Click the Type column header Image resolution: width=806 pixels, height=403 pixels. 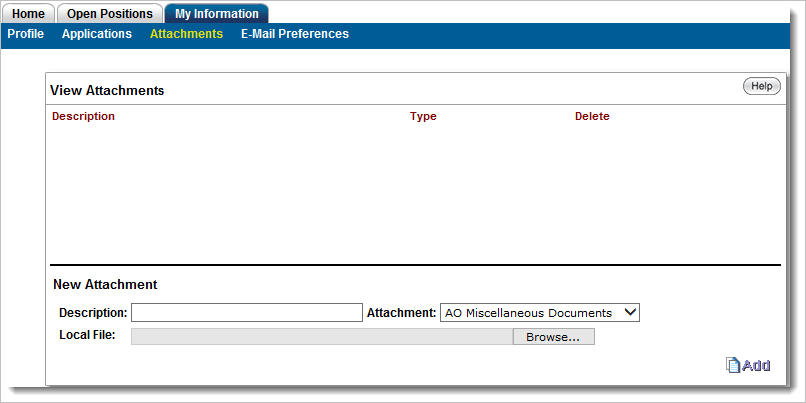423,116
